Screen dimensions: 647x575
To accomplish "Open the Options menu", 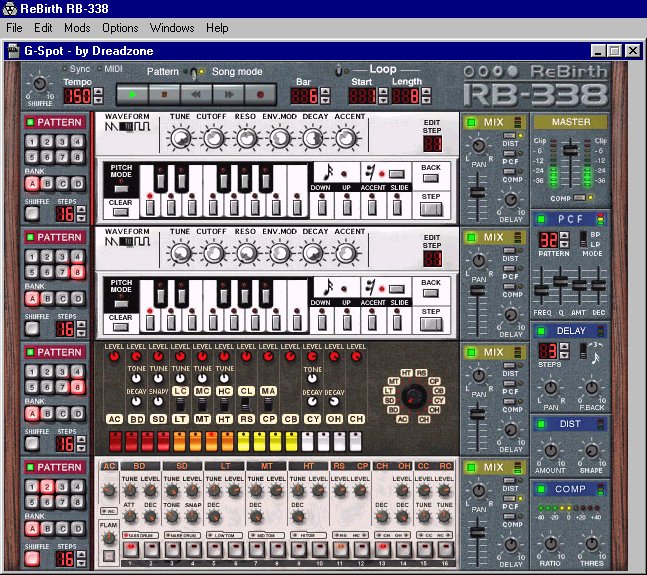I will (120, 28).
